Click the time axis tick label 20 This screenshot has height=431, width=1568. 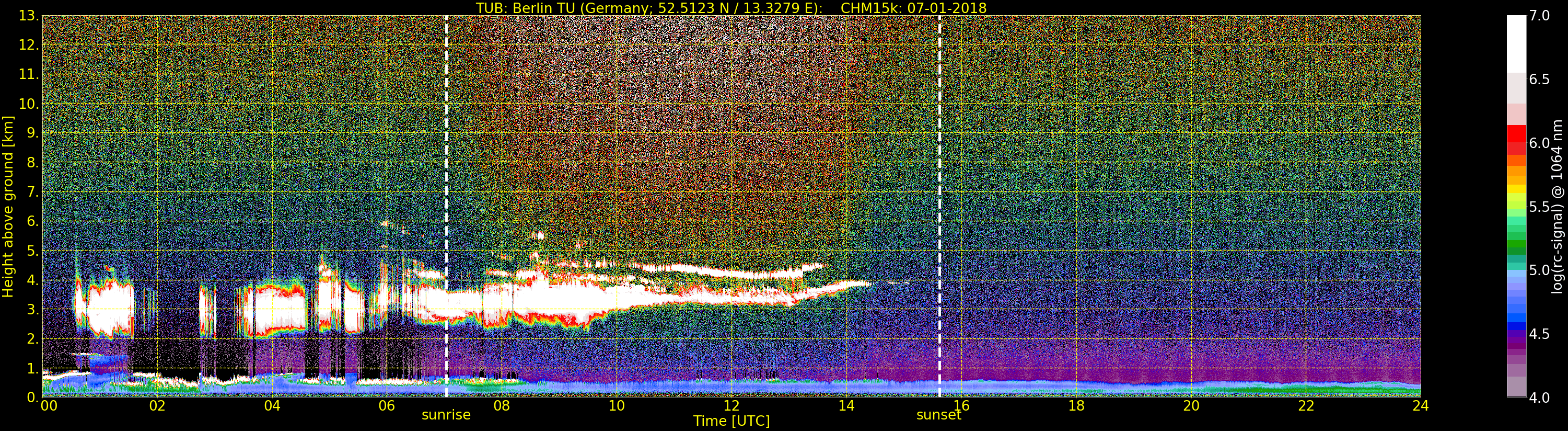point(1191,406)
